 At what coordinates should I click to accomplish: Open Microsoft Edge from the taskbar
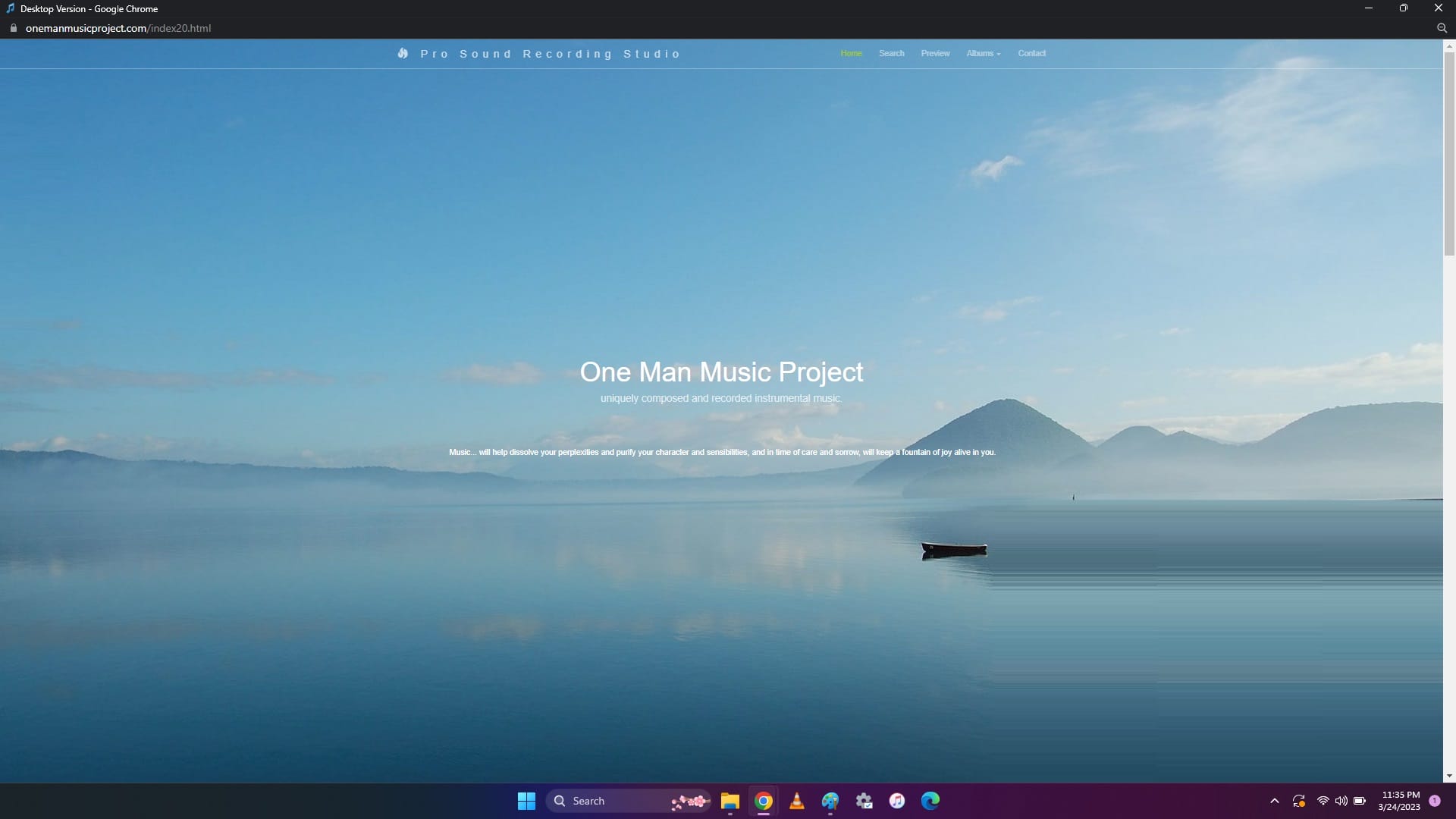tap(930, 801)
